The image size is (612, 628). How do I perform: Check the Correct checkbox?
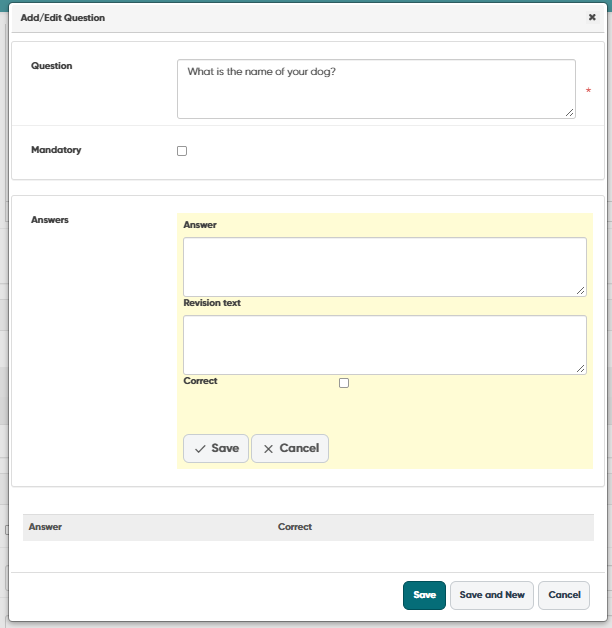point(344,383)
